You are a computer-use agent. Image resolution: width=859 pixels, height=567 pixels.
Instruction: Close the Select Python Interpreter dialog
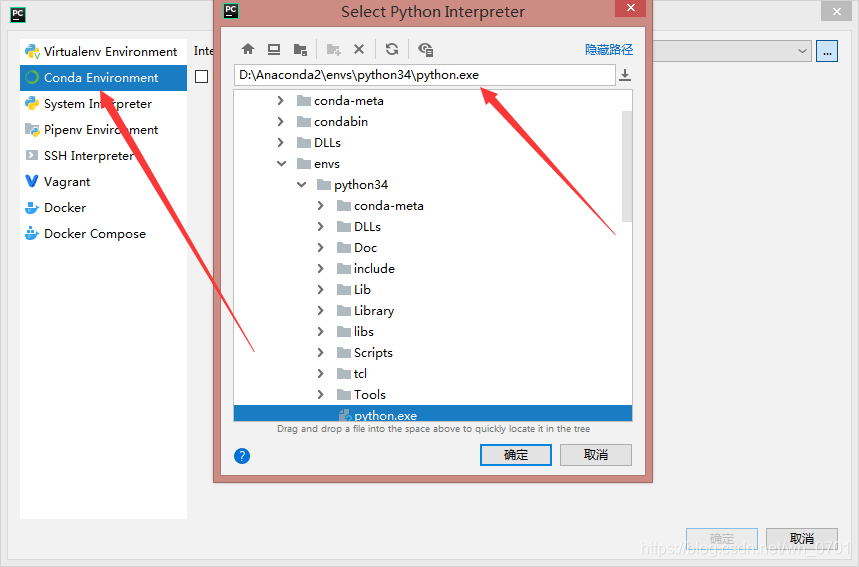click(x=631, y=8)
